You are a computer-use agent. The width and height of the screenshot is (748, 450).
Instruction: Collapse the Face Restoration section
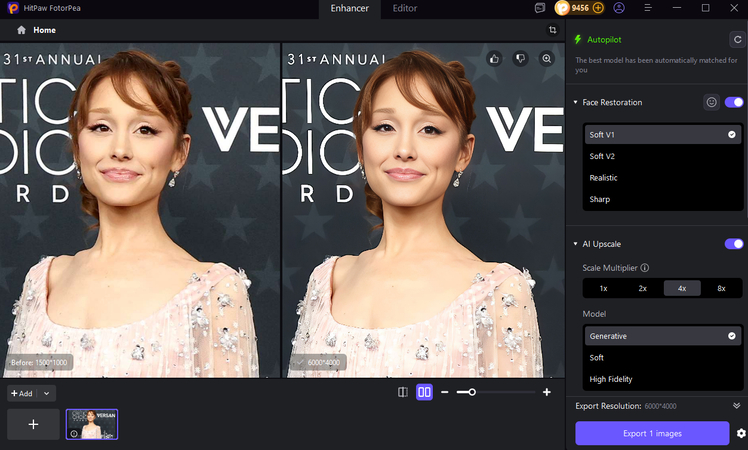575,102
